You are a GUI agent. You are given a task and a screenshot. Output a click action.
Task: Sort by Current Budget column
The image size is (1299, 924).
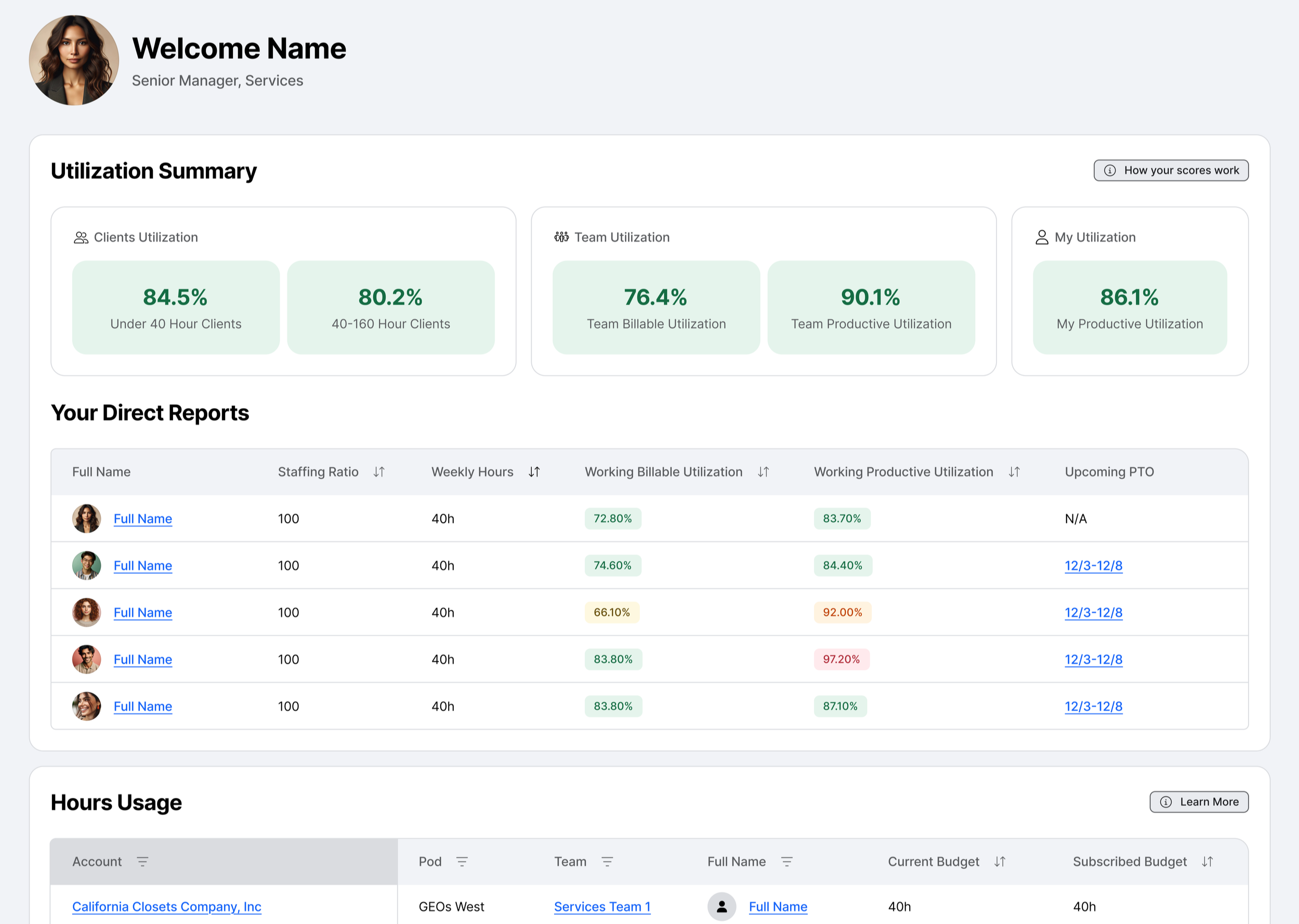[1000, 862]
